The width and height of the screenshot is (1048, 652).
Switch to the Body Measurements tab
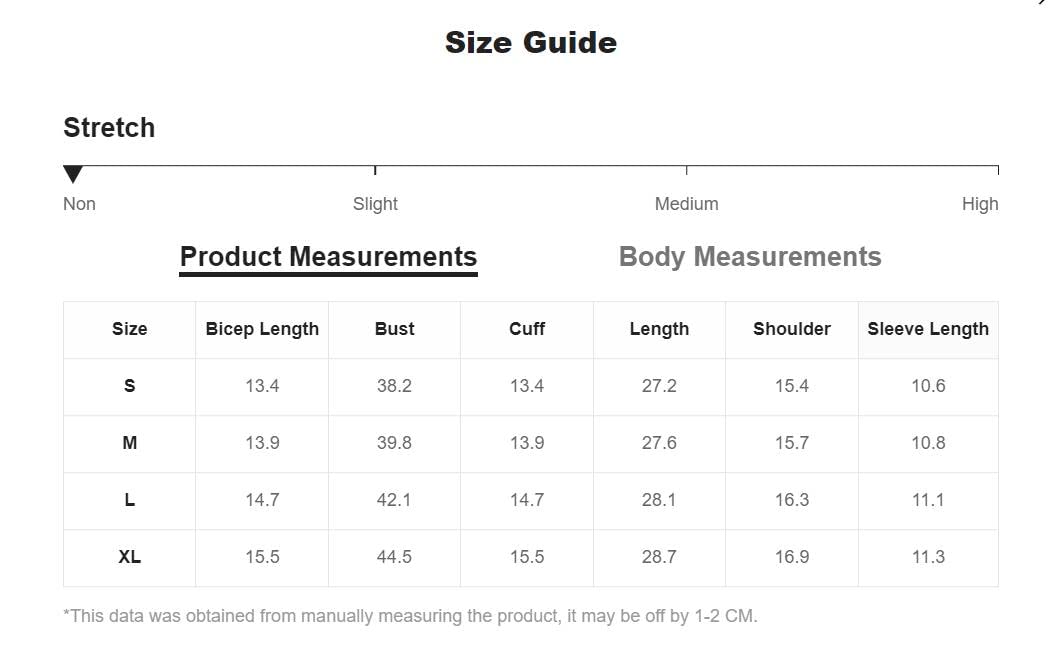750,257
